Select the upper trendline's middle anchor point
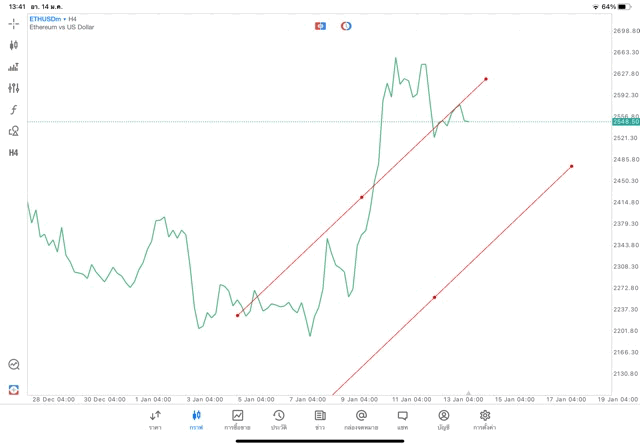640x447 pixels. point(362,197)
